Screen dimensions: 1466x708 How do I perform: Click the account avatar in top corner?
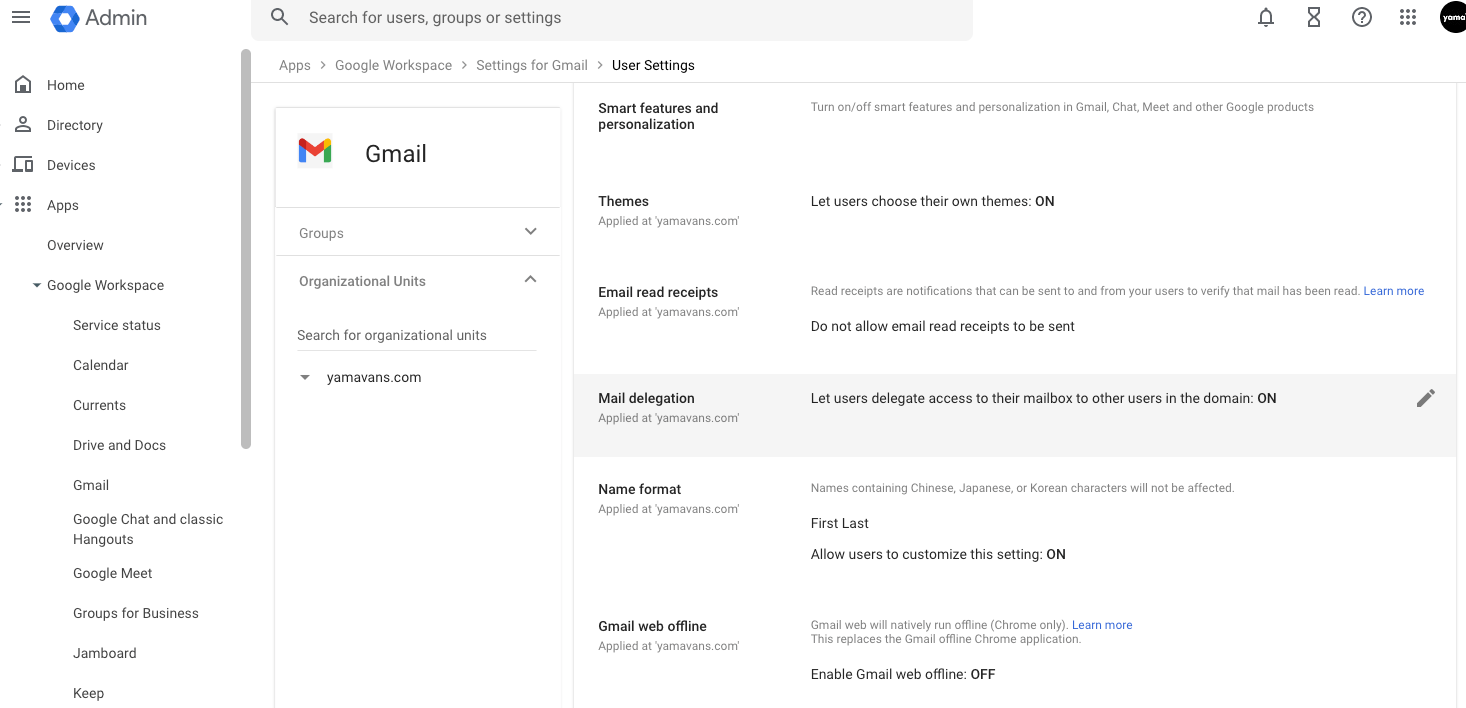[1452, 17]
